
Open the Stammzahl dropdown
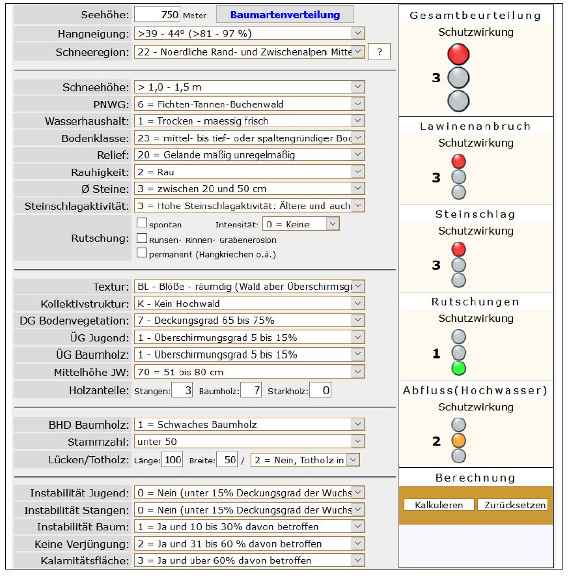click(249, 442)
